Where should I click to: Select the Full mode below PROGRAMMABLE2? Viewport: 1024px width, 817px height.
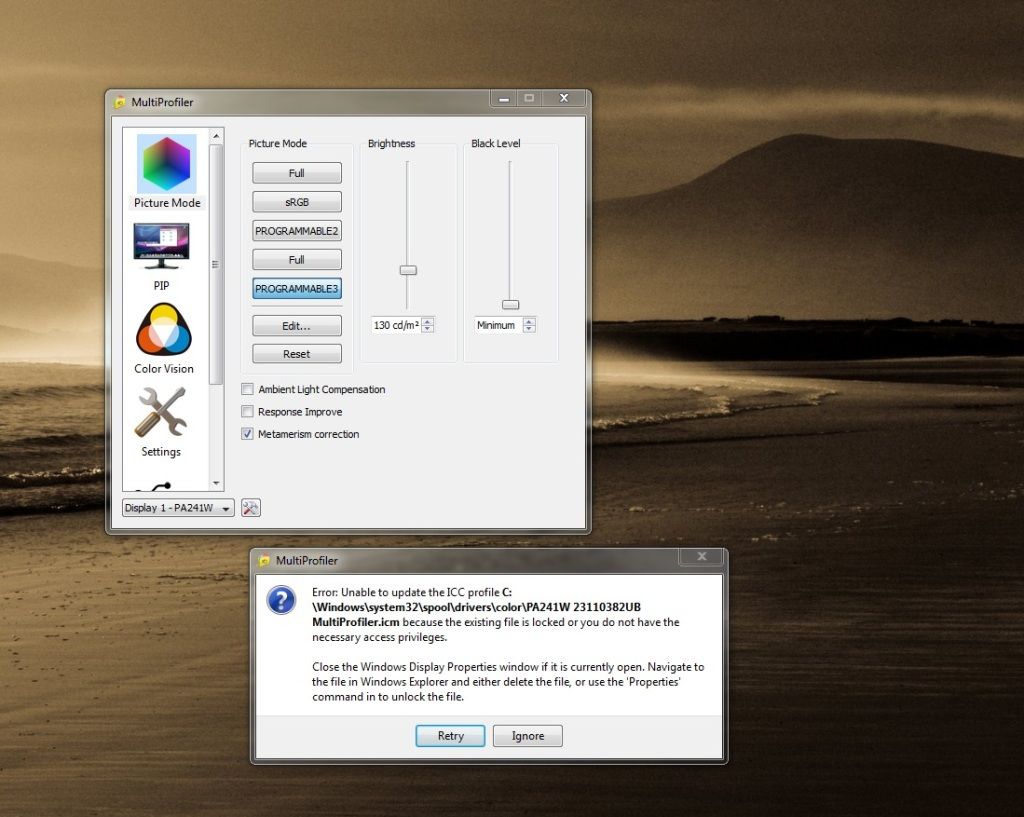pyautogui.click(x=296, y=259)
